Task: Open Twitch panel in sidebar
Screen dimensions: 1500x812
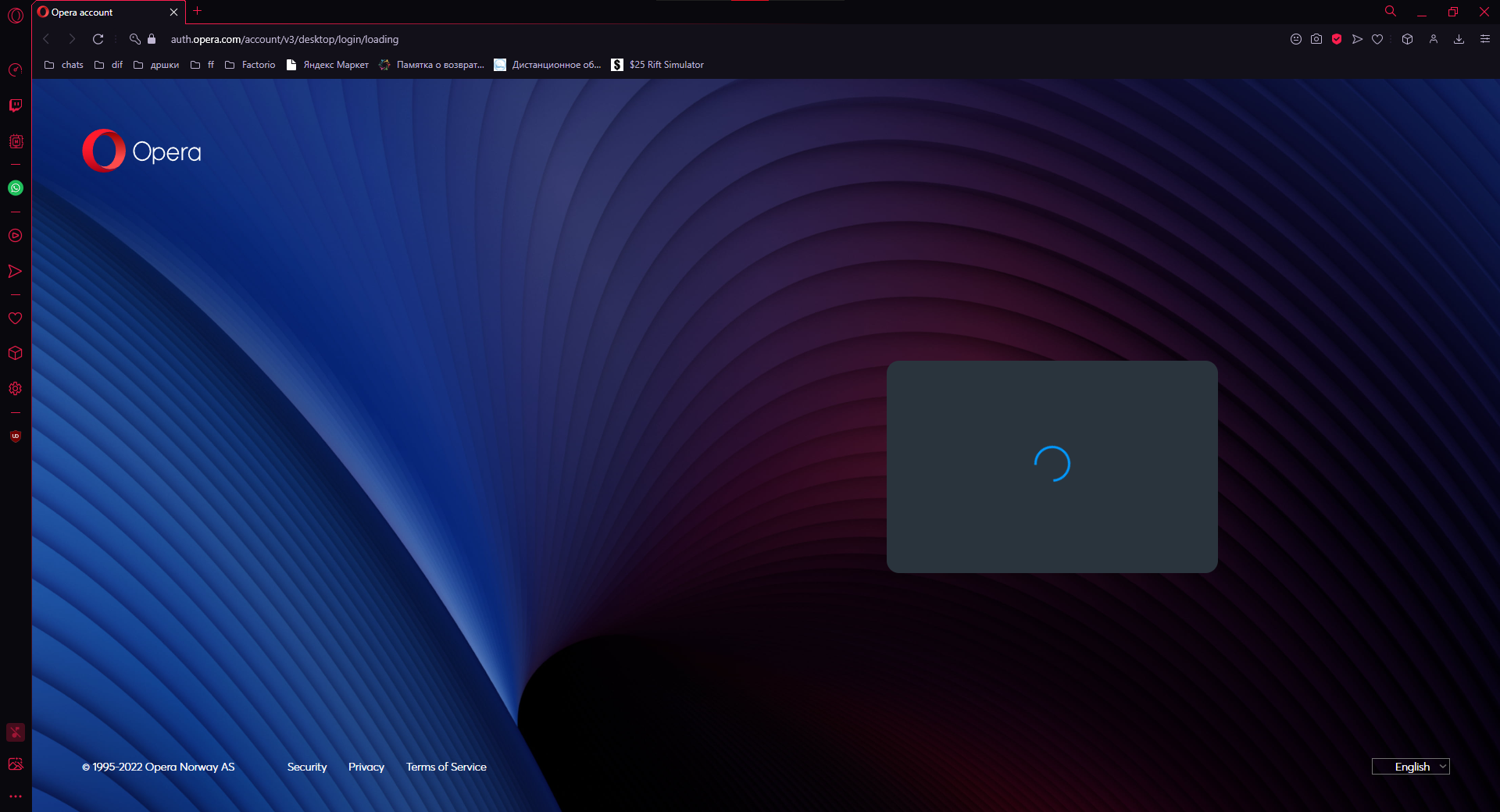Action: click(x=15, y=105)
